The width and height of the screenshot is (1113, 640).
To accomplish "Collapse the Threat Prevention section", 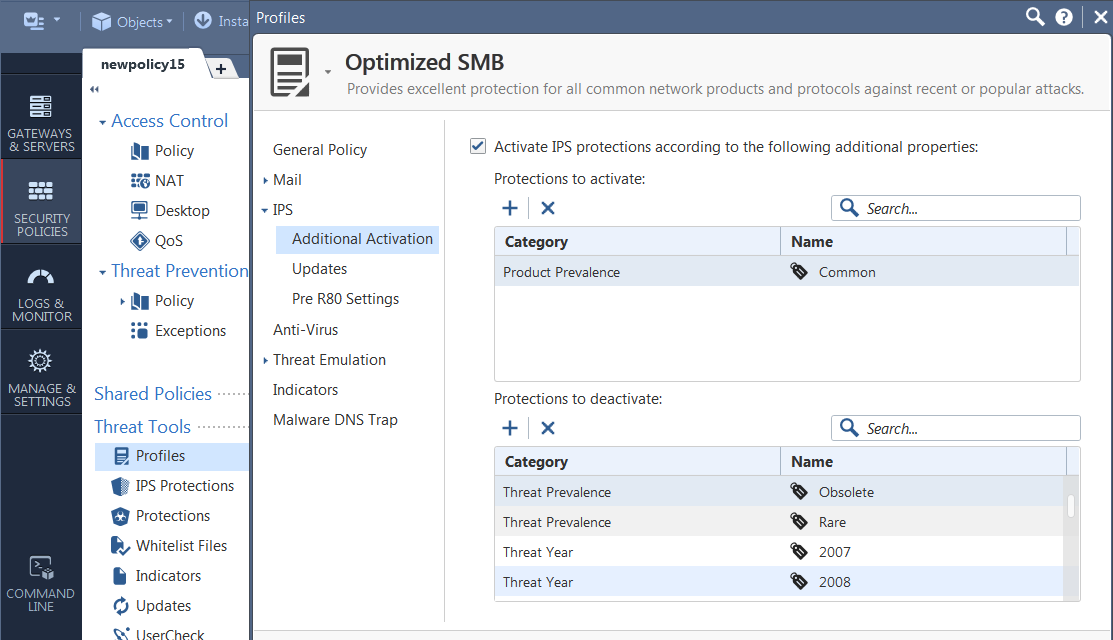I will click(102, 272).
